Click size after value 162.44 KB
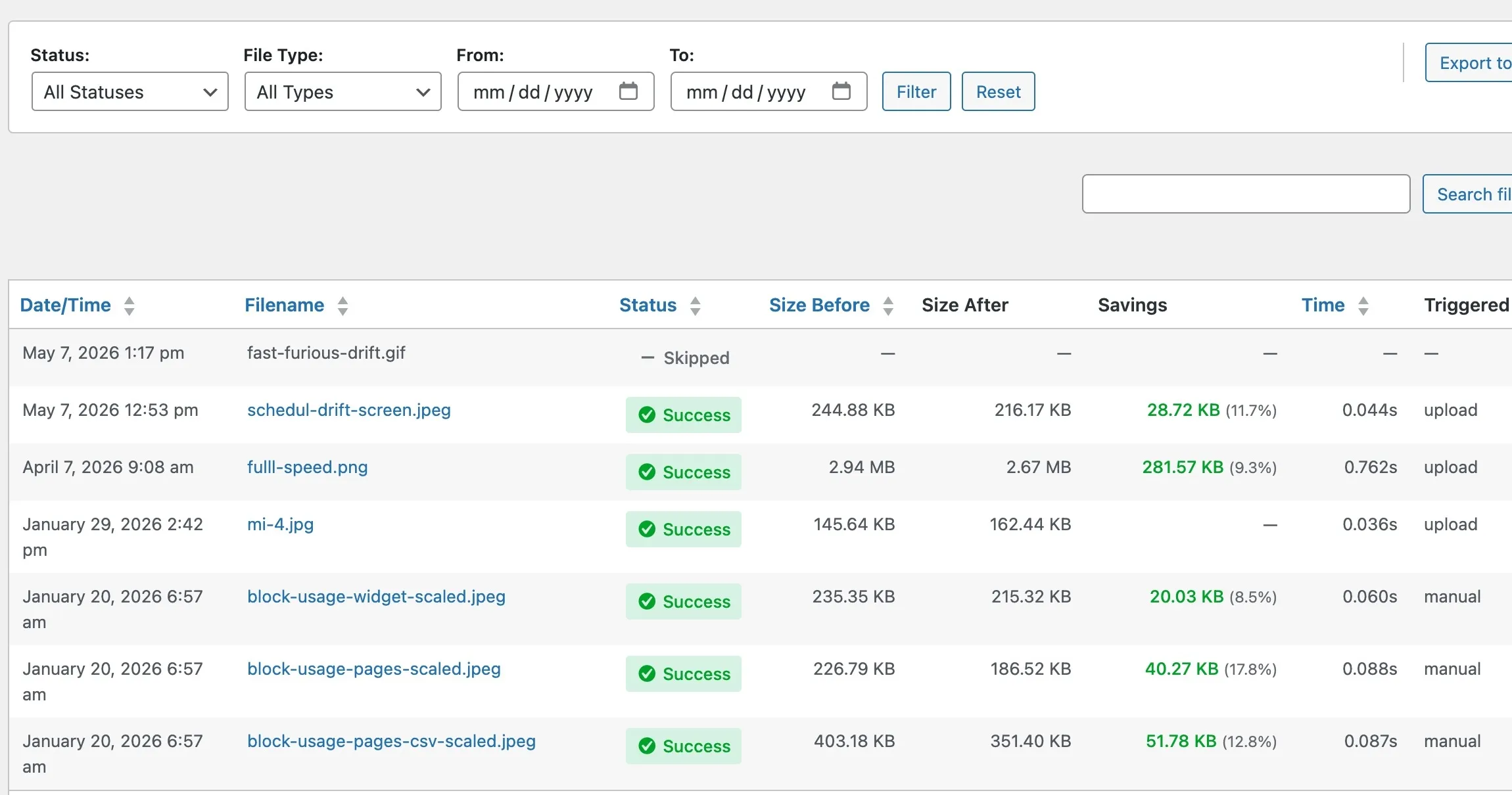 tap(1030, 524)
